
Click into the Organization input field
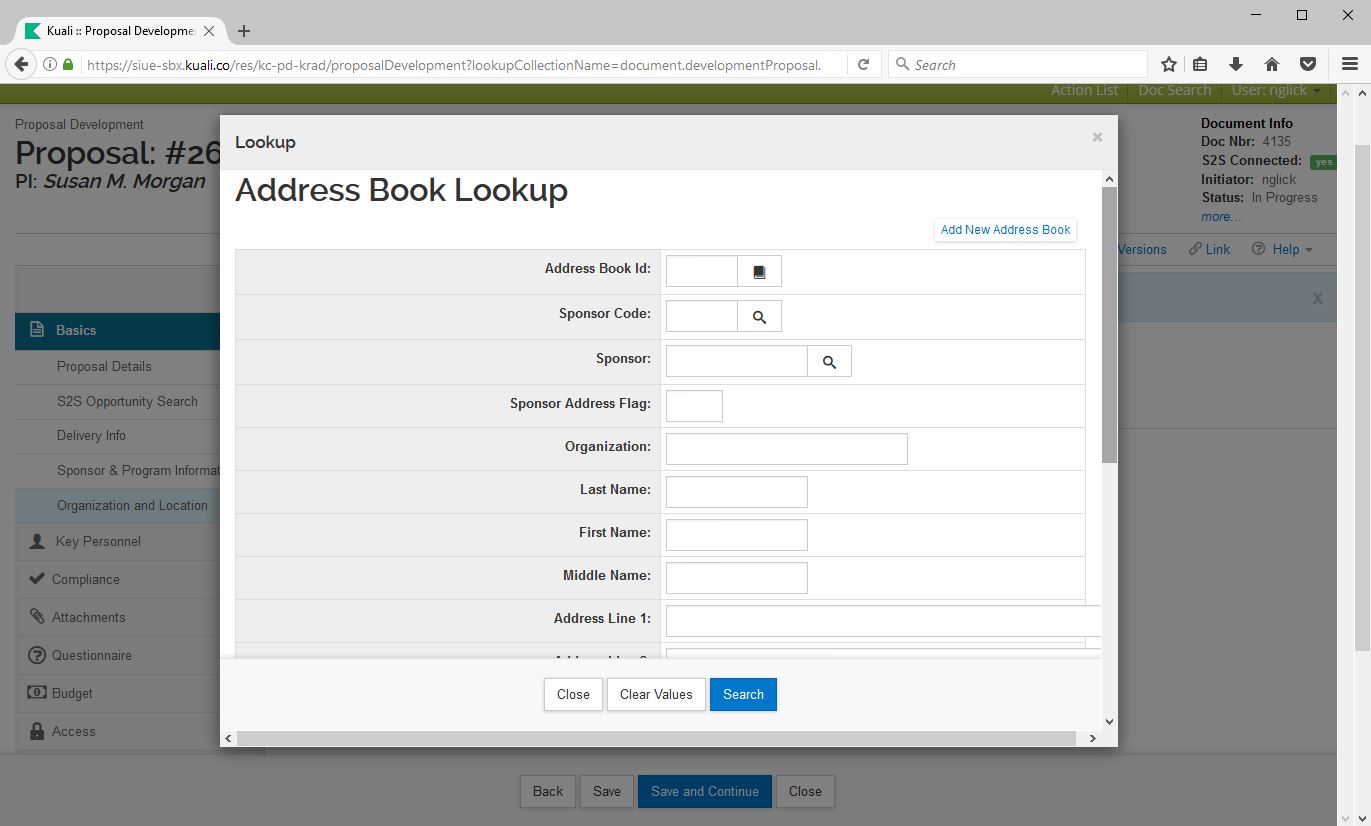786,449
